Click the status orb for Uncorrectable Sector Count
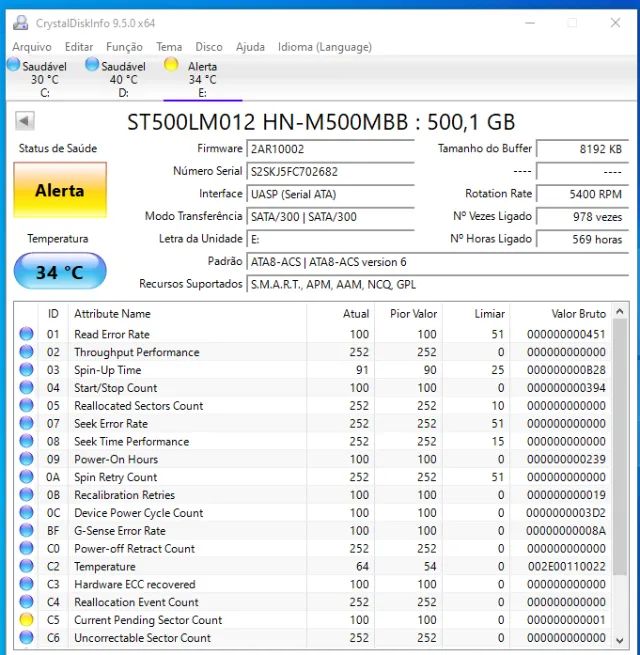 26,637
